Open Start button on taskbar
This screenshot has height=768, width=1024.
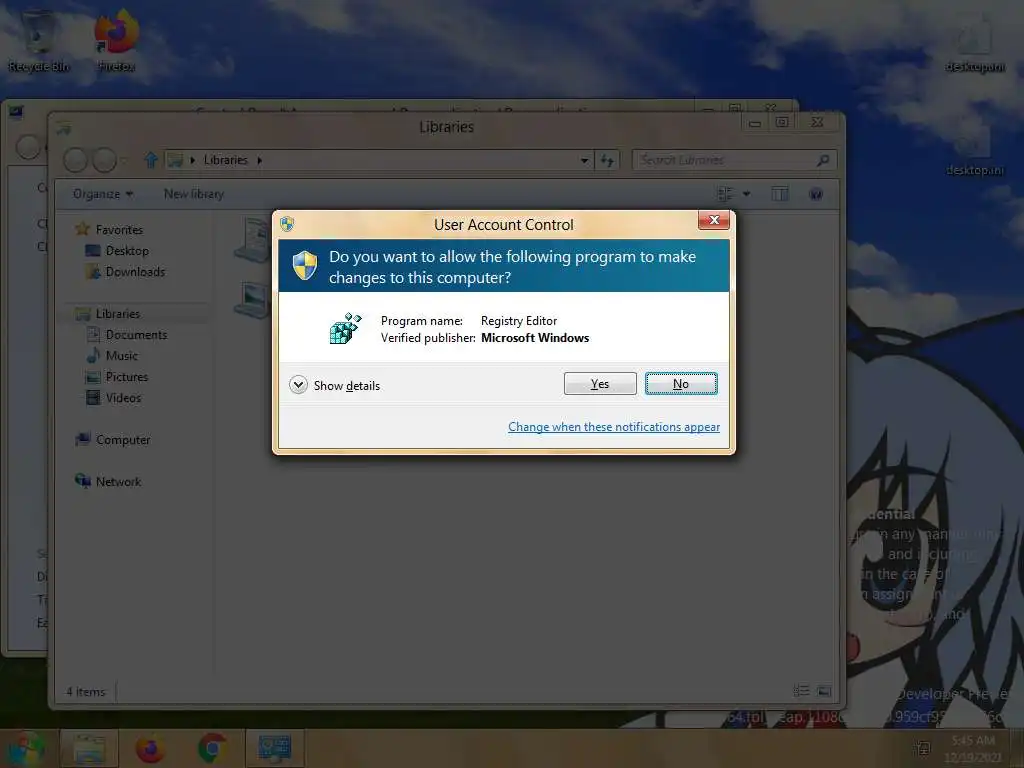pos(25,748)
